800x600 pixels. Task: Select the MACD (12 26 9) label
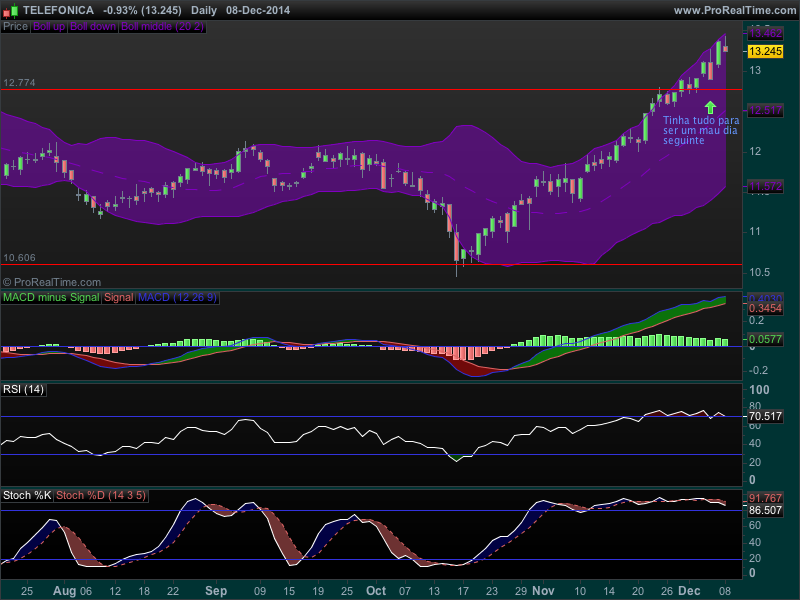click(178, 297)
